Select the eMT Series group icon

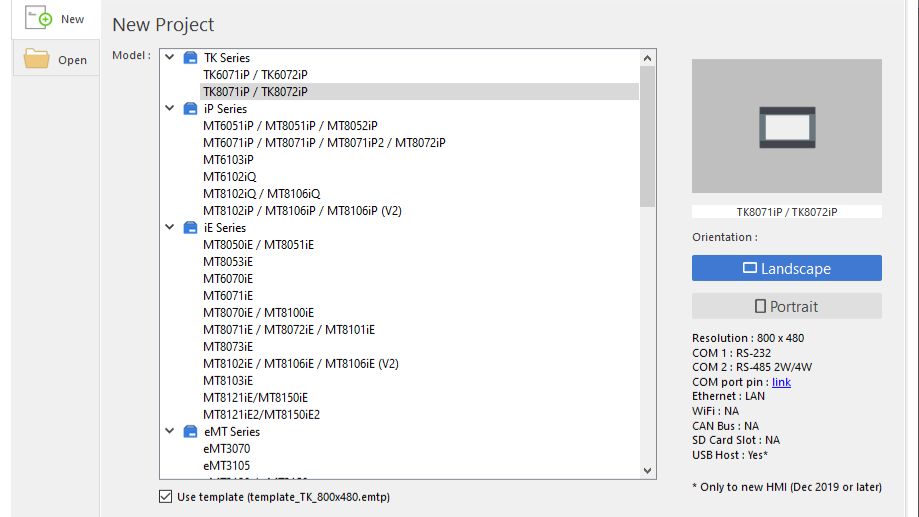[x=191, y=432]
